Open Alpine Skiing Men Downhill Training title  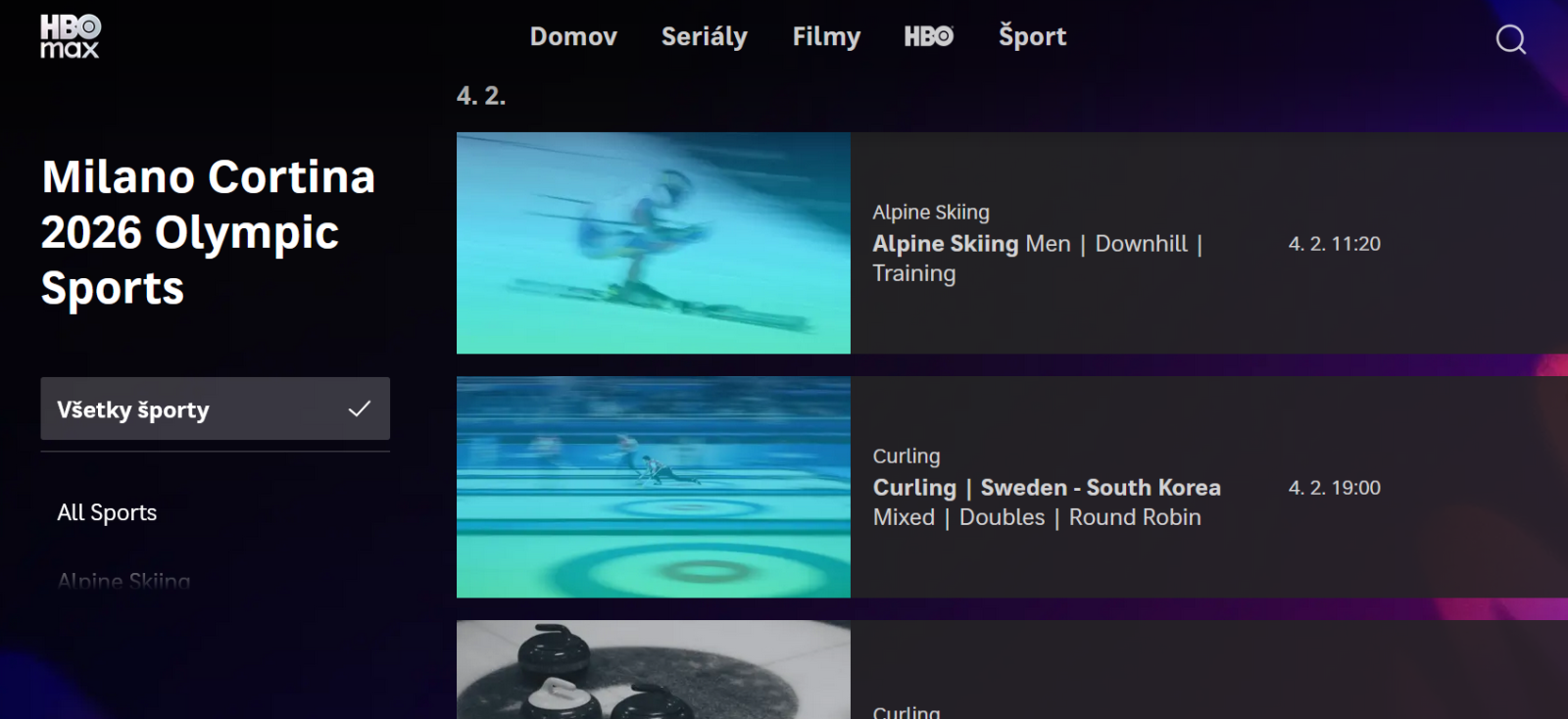1037,258
